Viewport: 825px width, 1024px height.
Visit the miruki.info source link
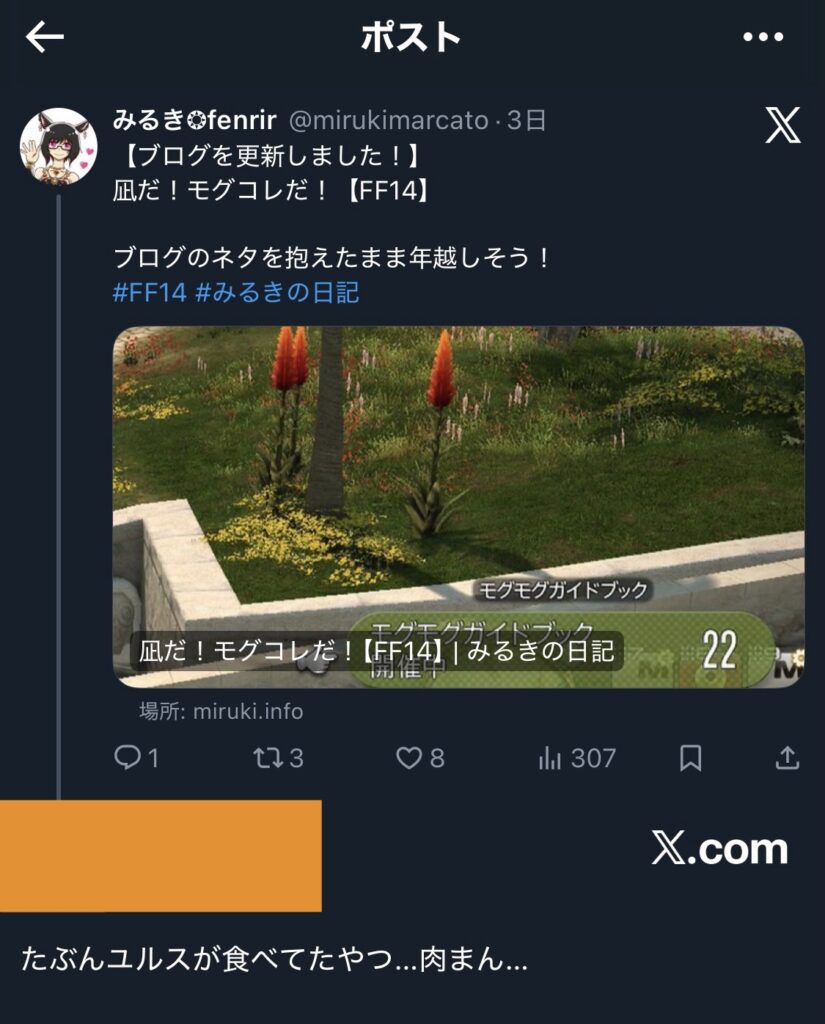(x=221, y=711)
